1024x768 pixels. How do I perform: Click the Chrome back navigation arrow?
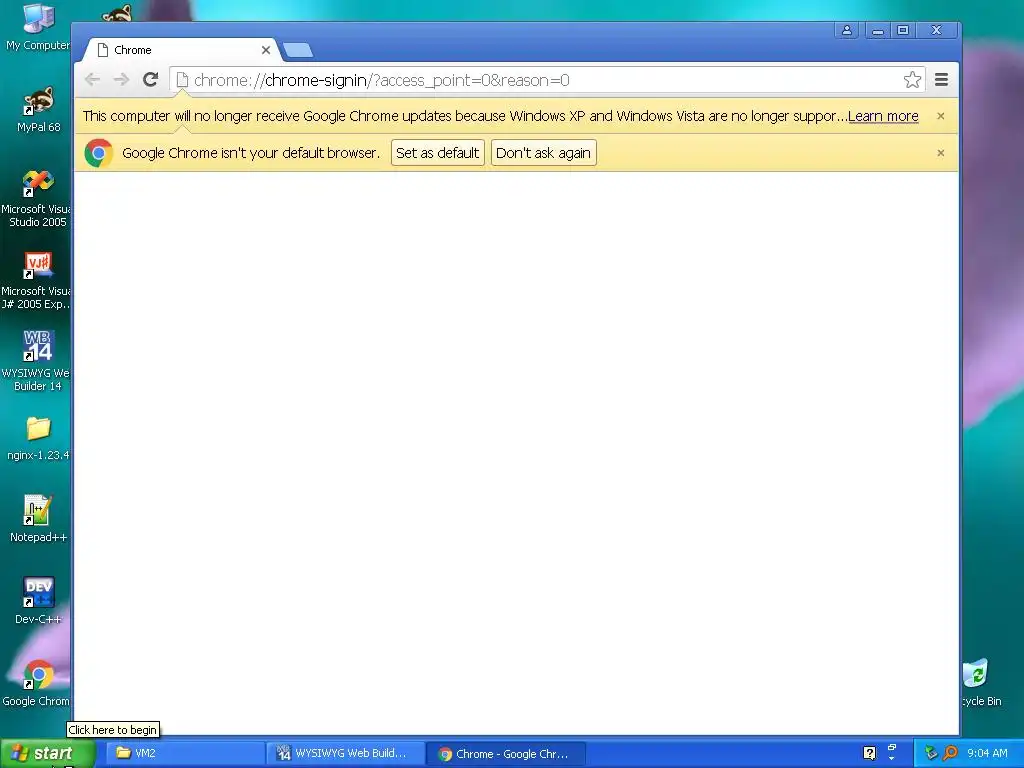(93, 80)
